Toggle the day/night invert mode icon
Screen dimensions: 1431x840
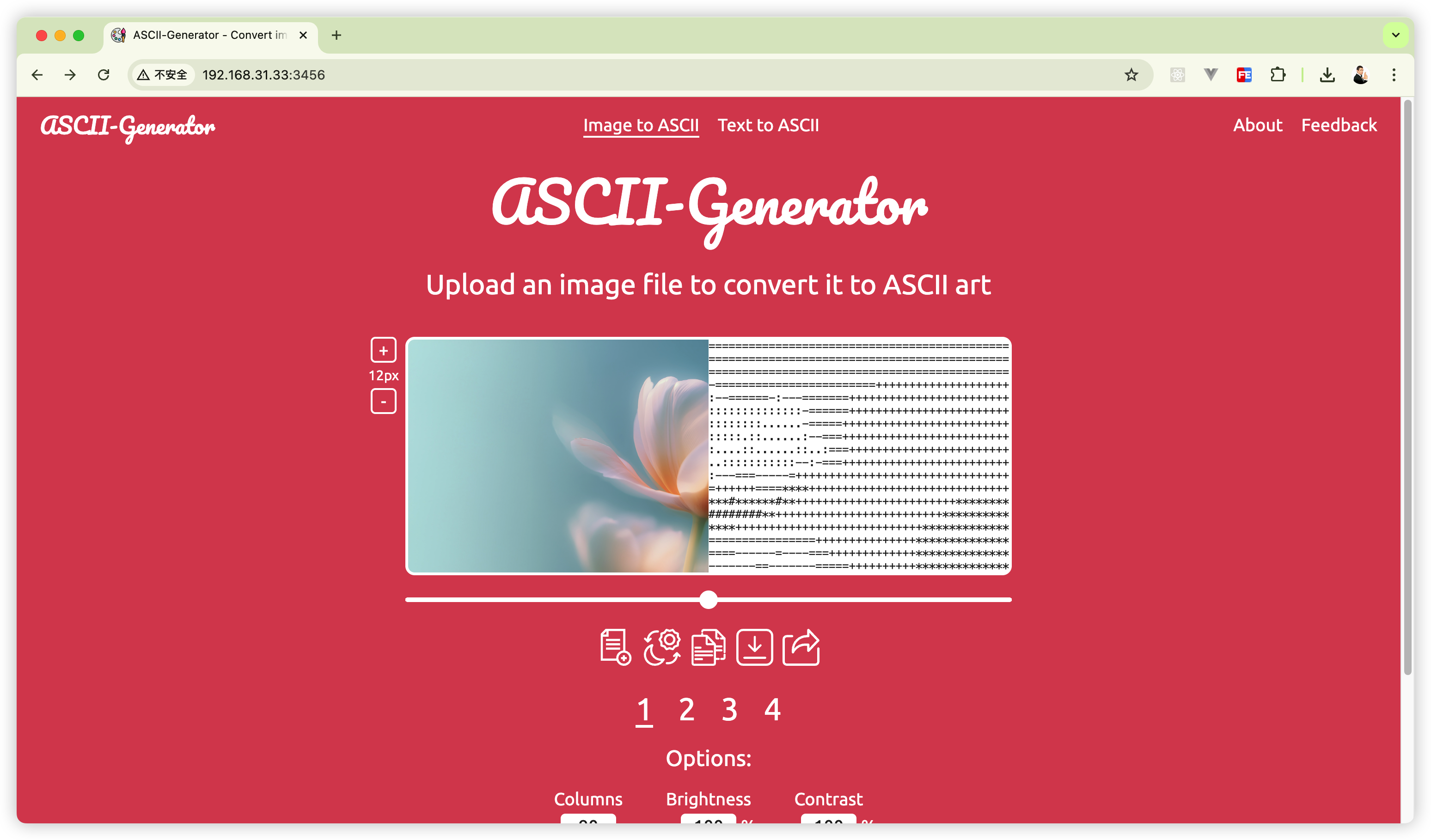pyautogui.click(x=662, y=647)
